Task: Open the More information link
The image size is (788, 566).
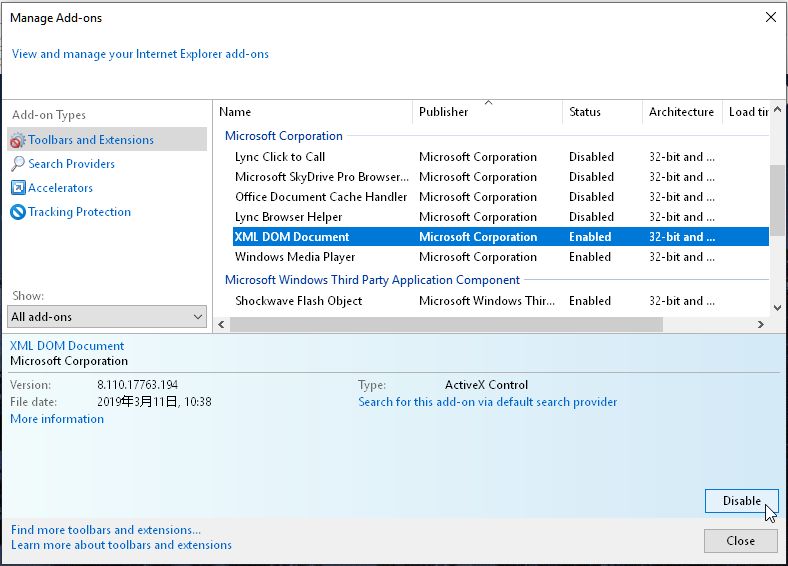Action: coord(57,419)
